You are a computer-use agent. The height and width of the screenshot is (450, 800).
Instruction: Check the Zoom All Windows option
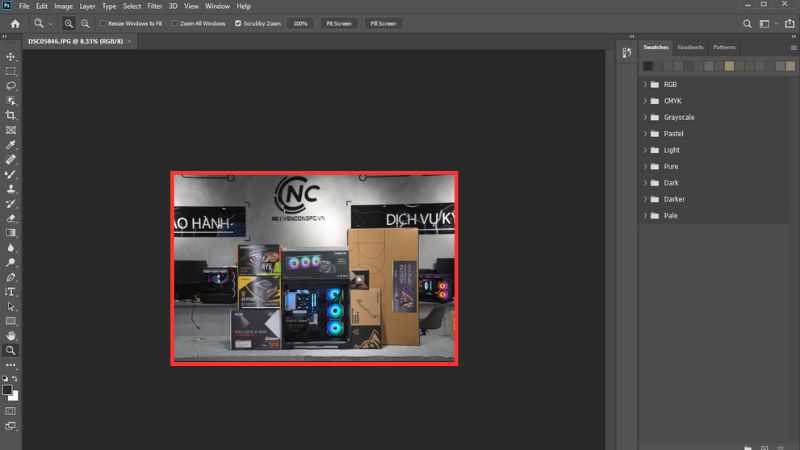pyautogui.click(x=175, y=23)
